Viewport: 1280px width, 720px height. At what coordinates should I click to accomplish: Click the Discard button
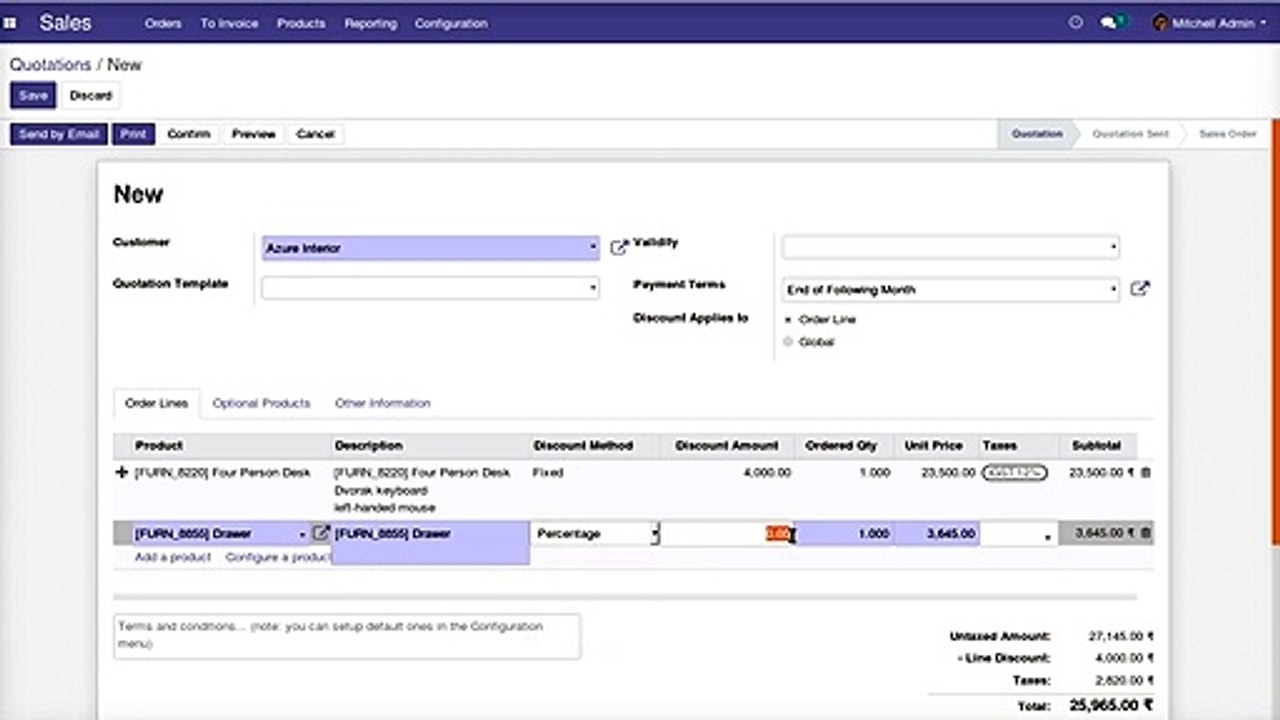91,96
